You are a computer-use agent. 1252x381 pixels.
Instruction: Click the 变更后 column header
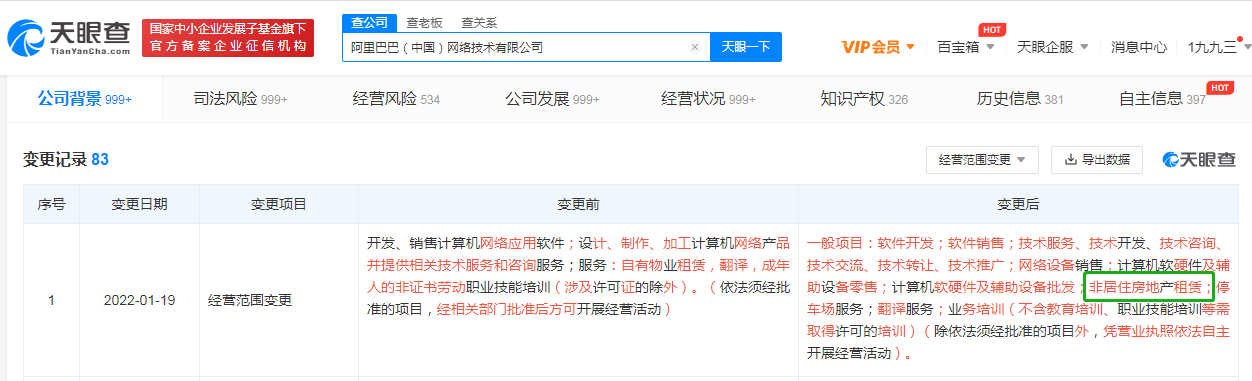coord(1018,204)
